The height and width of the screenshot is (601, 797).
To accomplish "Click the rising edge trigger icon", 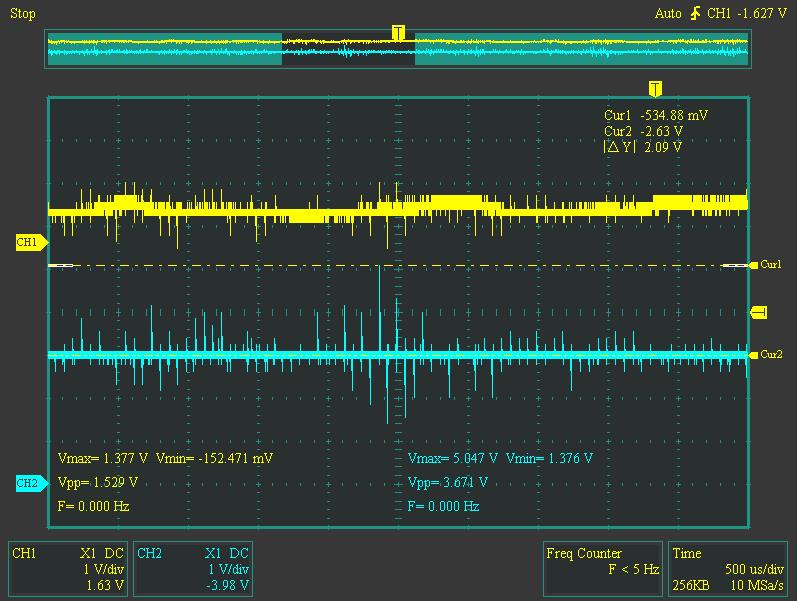I will pyautogui.click(x=695, y=14).
